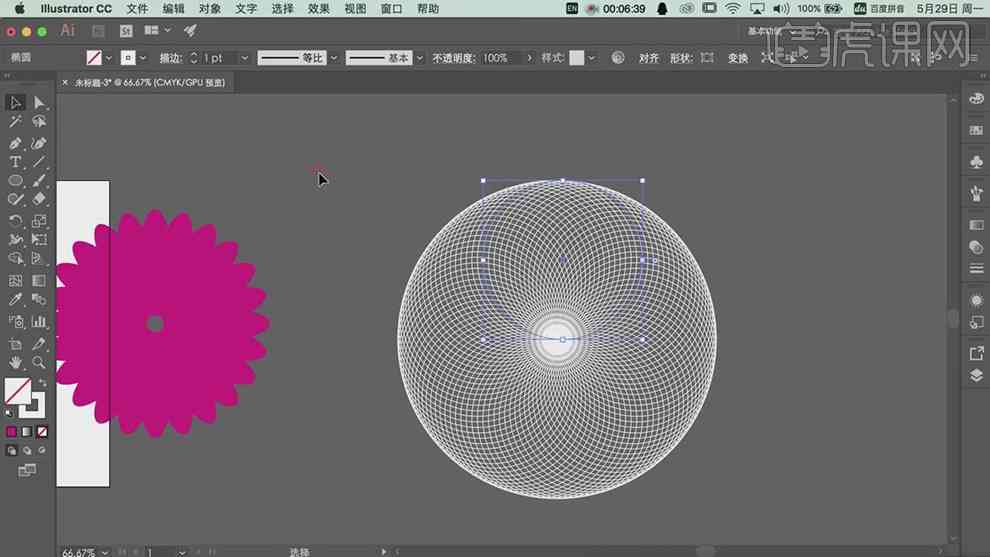
Task: Switch to Draw Behind mode
Action: pyautogui.click(x=27, y=450)
